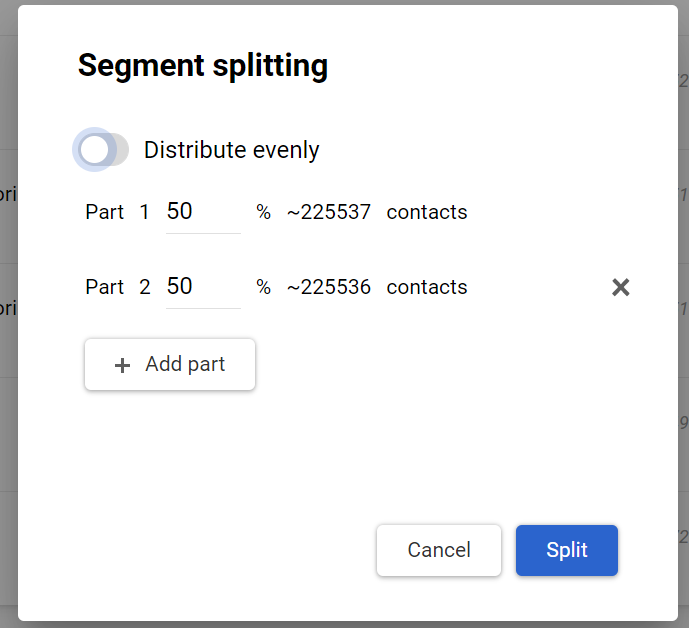Toggle the Distribute evenly switch

tap(102, 150)
